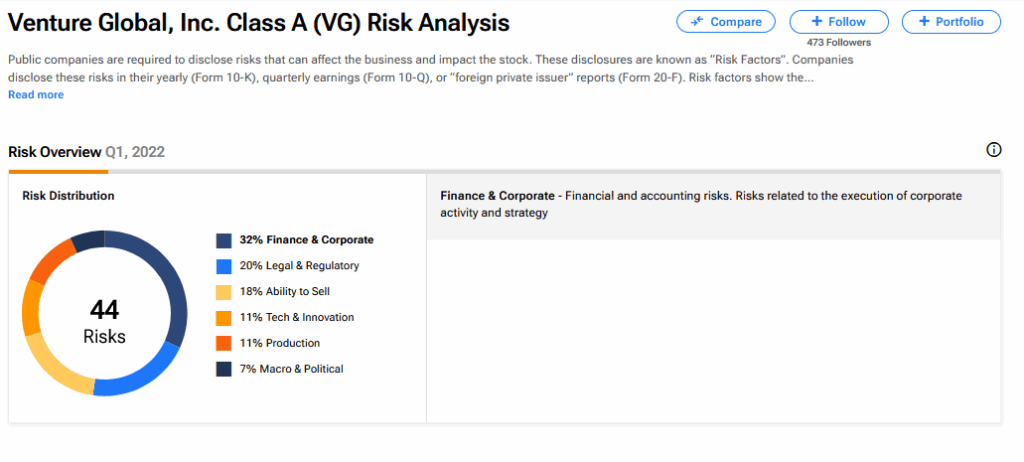Click the Ability to Sell yellow swatch
1024x462 pixels.
224,292
